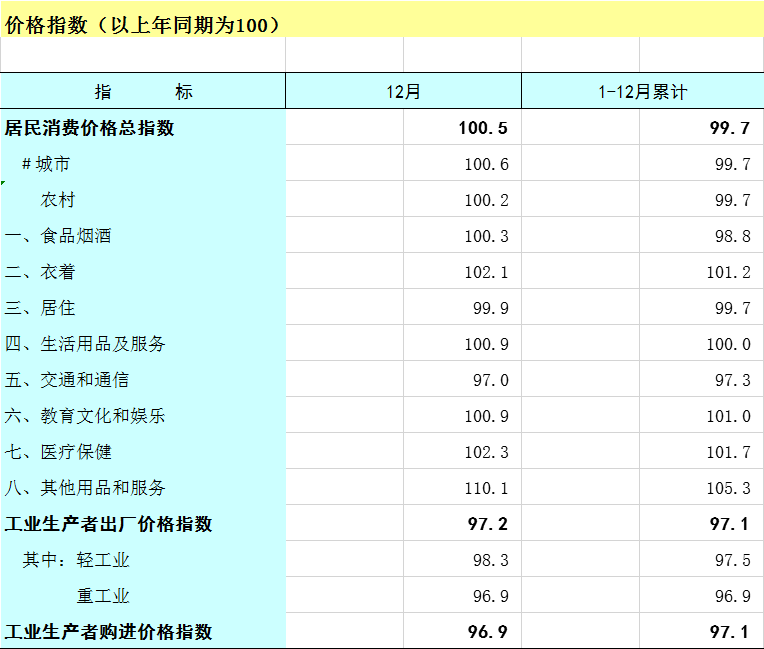The height and width of the screenshot is (649, 764).
Task: Select the #城市 row label cell
Action: (x=46, y=164)
